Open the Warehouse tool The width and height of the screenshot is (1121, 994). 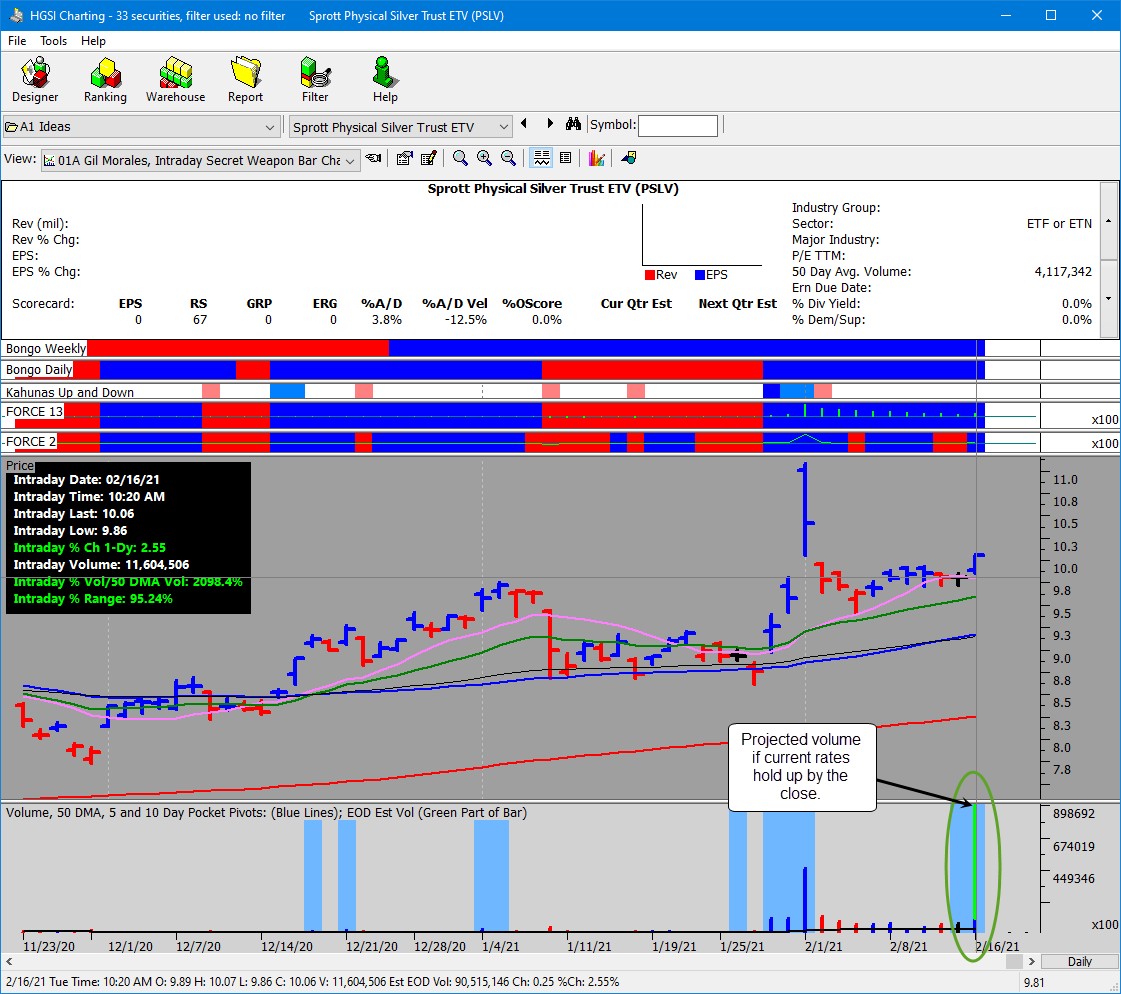click(x=175, y=80)
